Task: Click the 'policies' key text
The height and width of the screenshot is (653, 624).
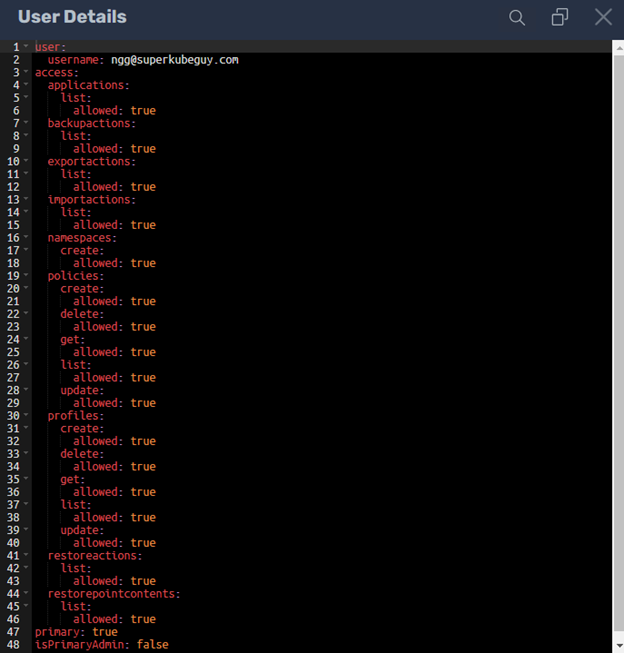Action: pos(73,276)
